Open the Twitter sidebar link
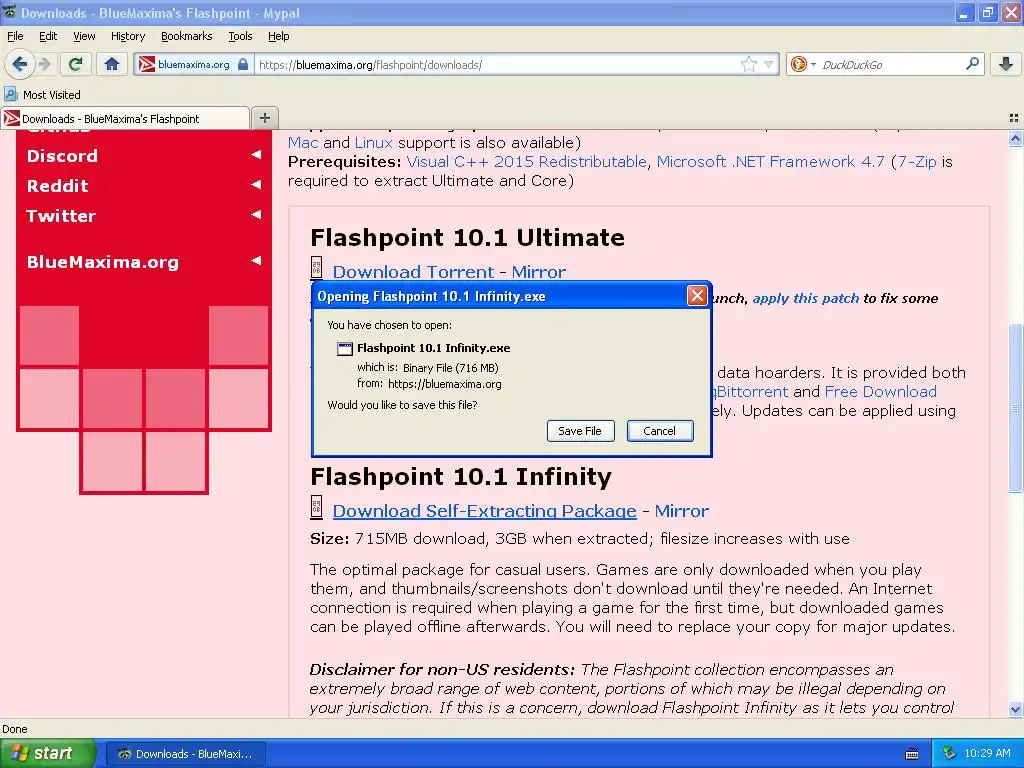Screen dimensions: 1024x768 (x=61, y=216)
